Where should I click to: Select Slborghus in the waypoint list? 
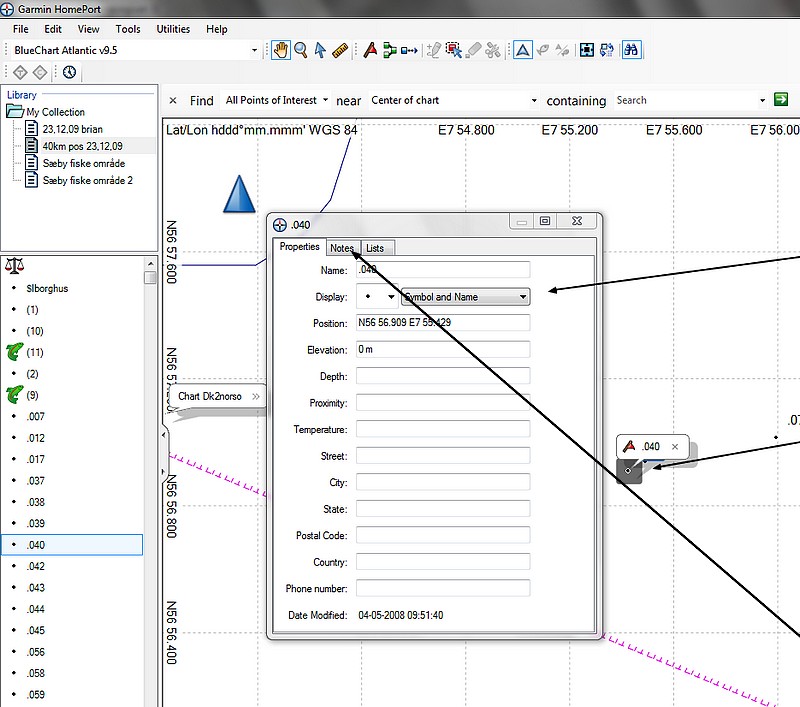coord(47,288)
